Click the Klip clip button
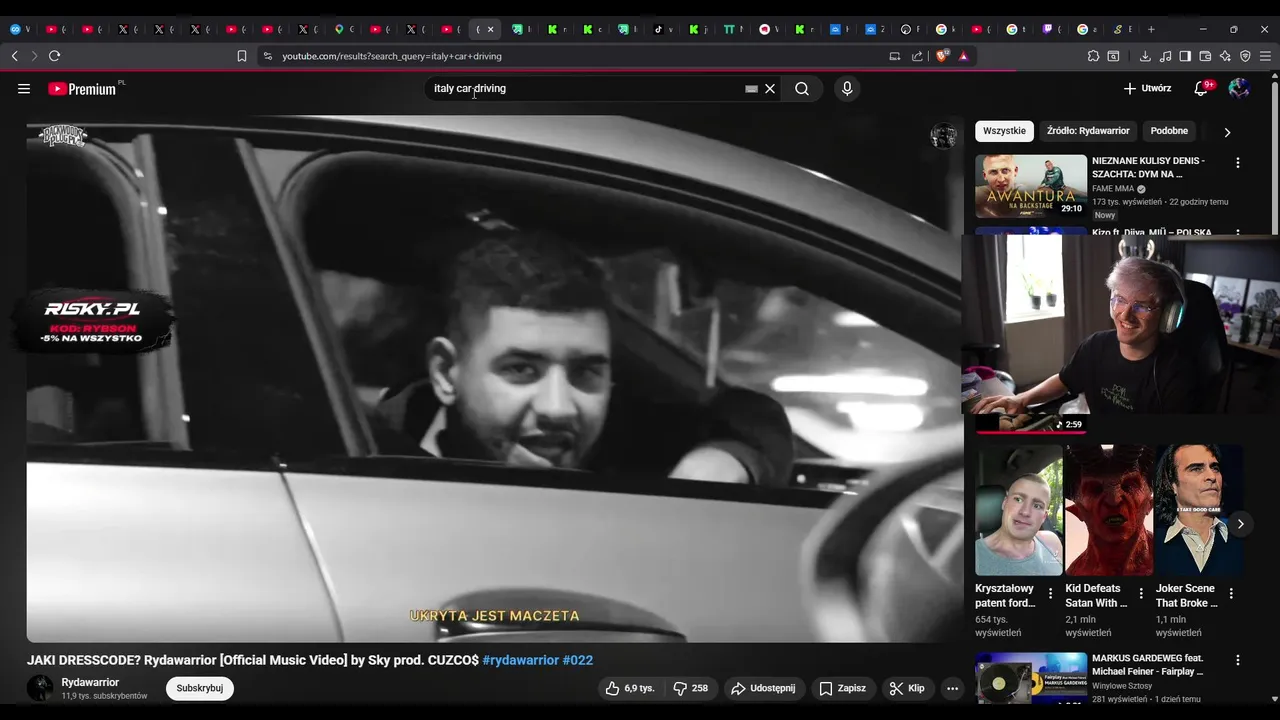Viewport: 1280px width, 720px height. (907, 688)
